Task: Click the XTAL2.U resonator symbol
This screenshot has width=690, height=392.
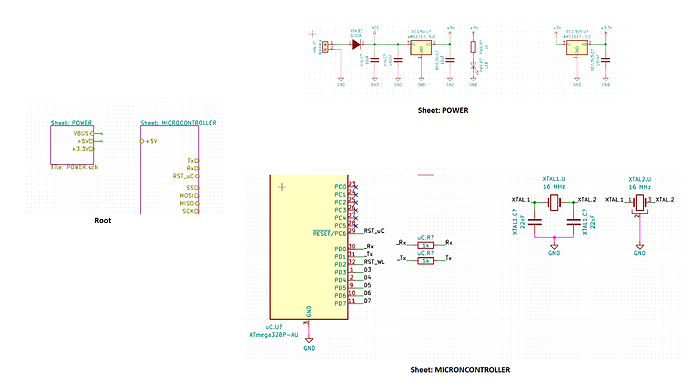Action: pos(640,203)
